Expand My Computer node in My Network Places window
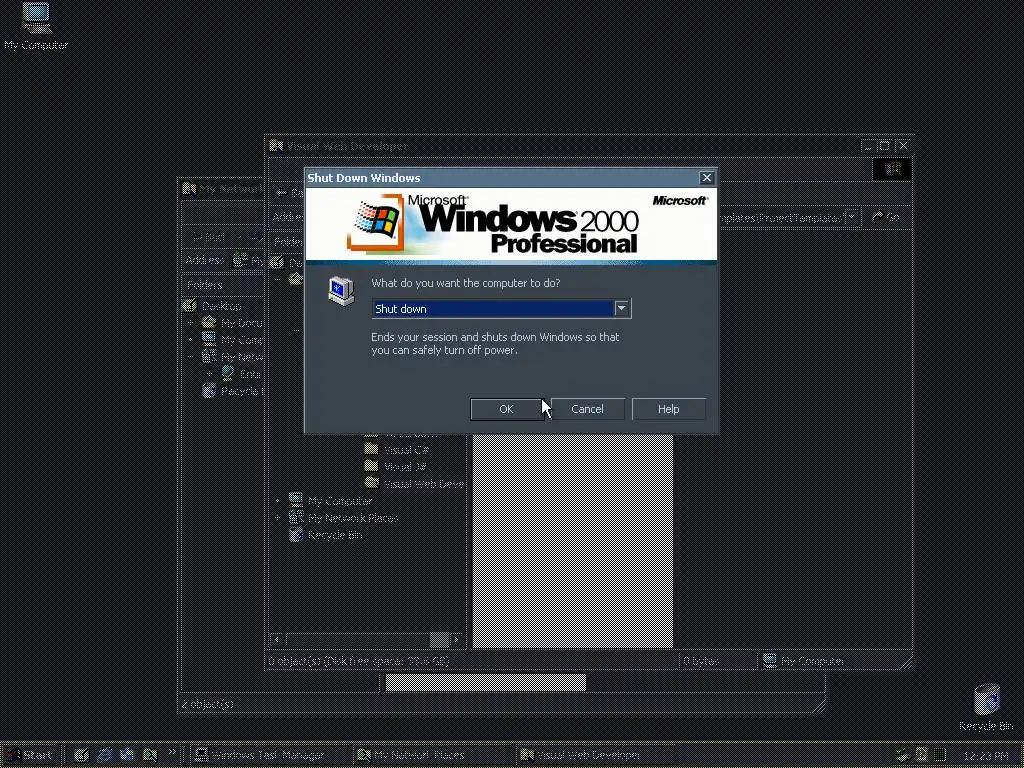1024x768 pixels. 191,340
